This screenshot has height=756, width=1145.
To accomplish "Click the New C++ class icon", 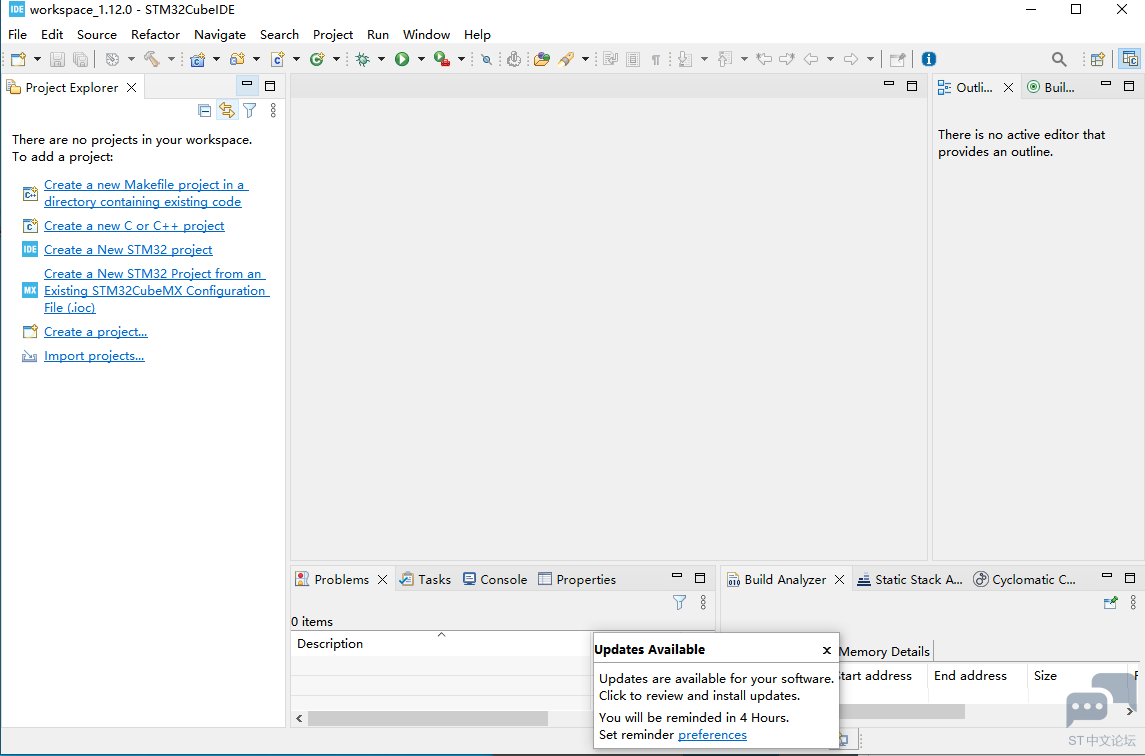I will pos(317,59).
